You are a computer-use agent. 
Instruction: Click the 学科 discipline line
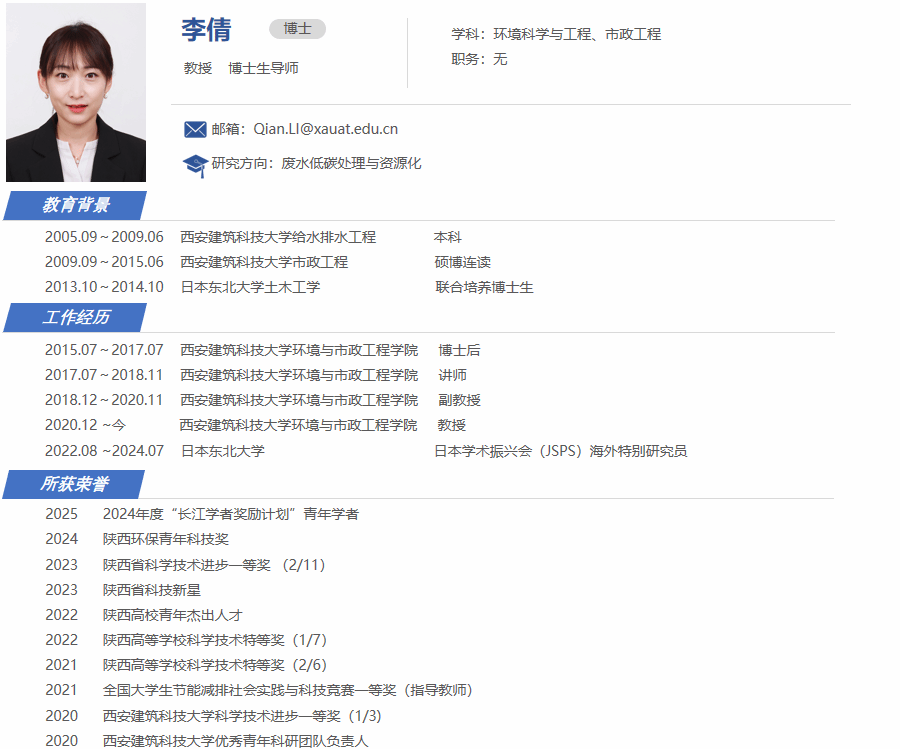coord(556,34)
